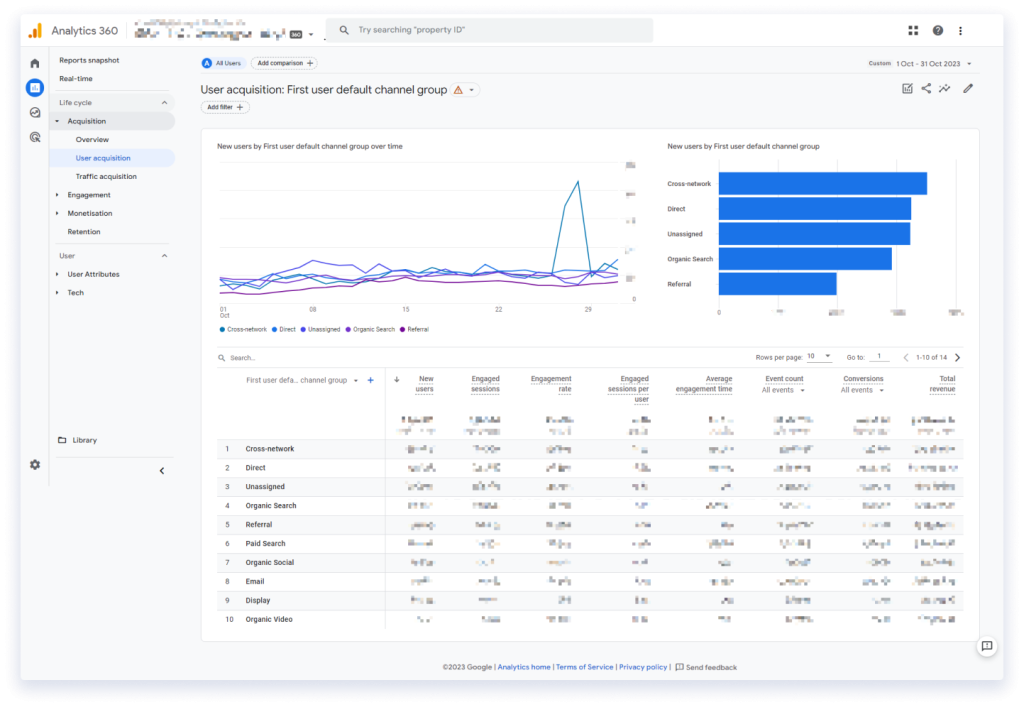Change Rows per page using its dropdown
This screenshot has width=1024, height=707.
[821, 356]
